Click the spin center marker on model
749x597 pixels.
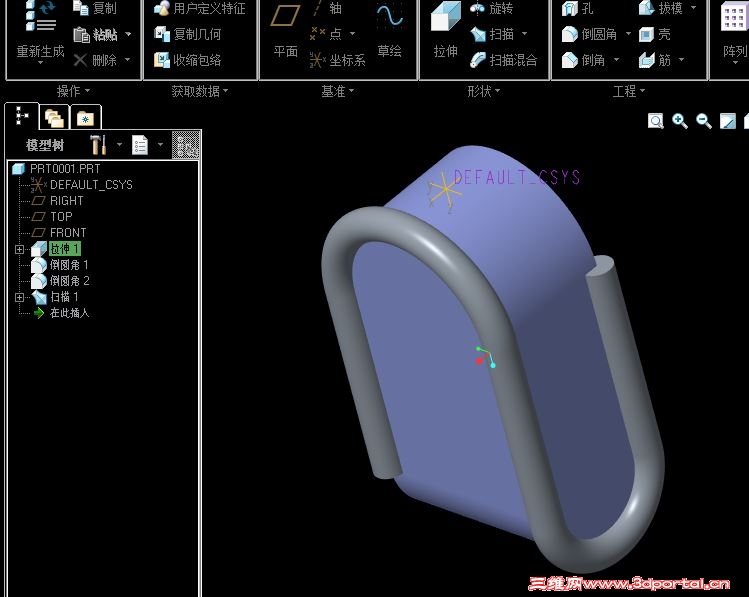click(x=485, y=357)
